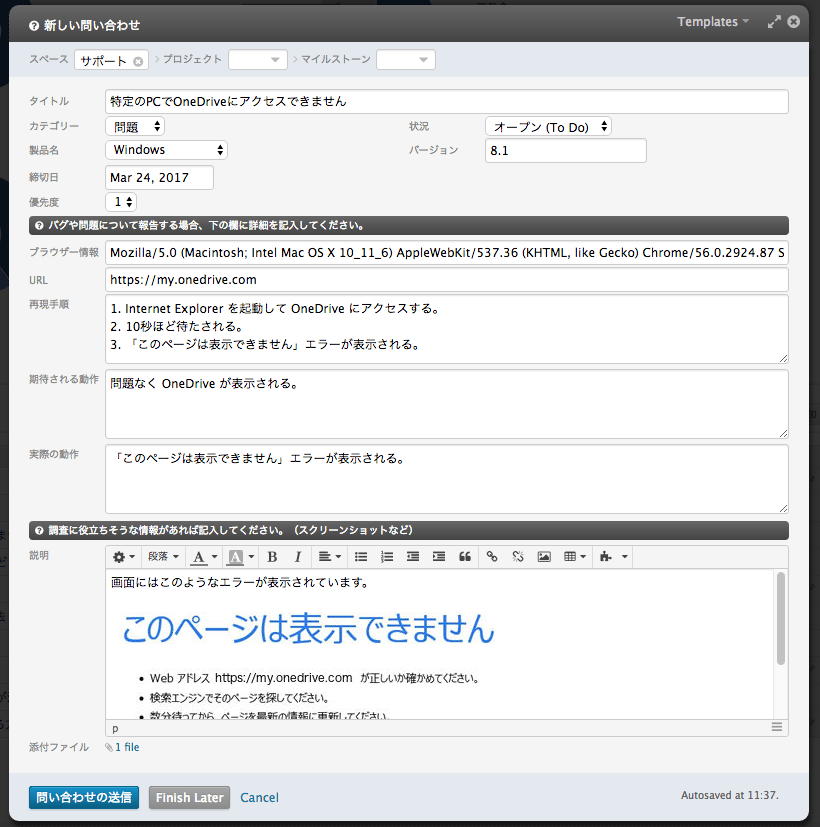820x827 pixels.
Task: Open the insert table menu
Action: (x=575, y=557)
